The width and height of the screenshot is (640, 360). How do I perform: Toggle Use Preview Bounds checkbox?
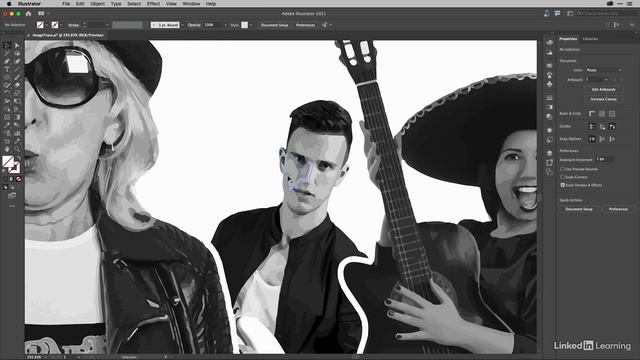562,169
